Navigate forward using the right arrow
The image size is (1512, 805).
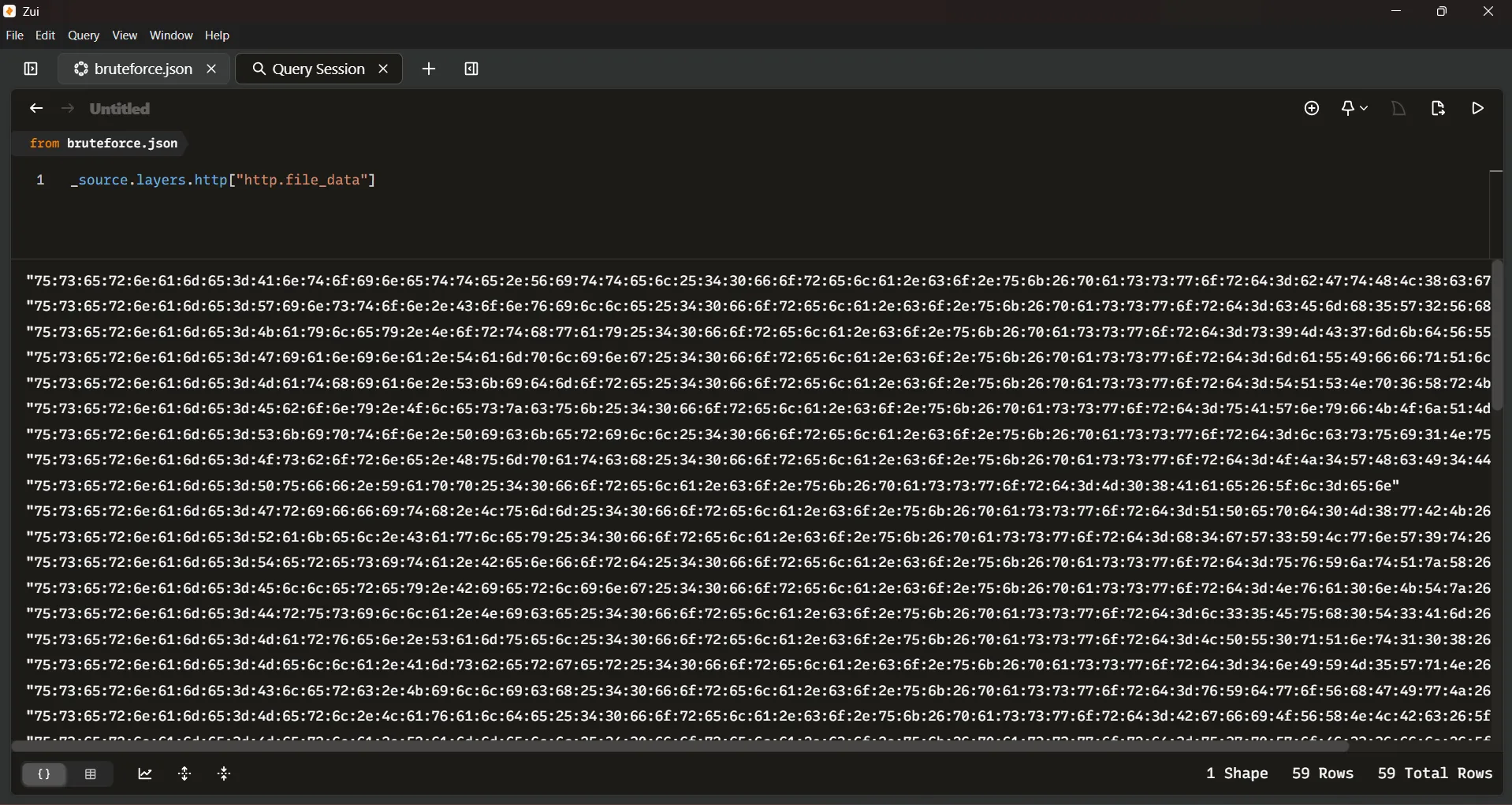pyautogui.click(x=67, y=108)
